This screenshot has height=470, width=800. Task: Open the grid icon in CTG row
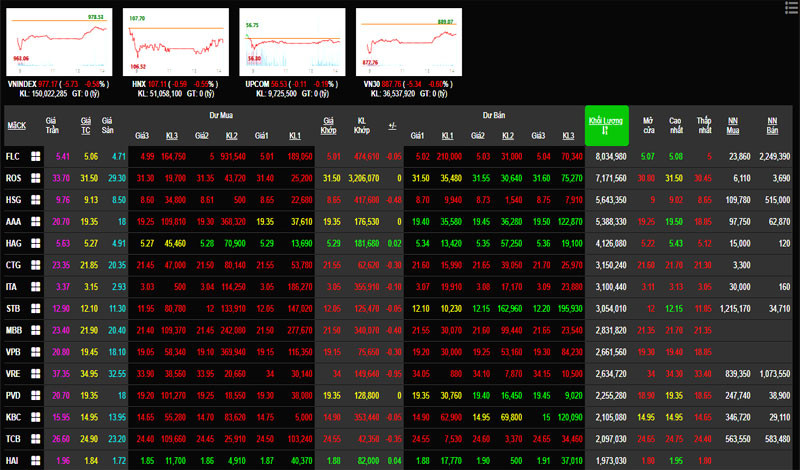pos(36,264)
